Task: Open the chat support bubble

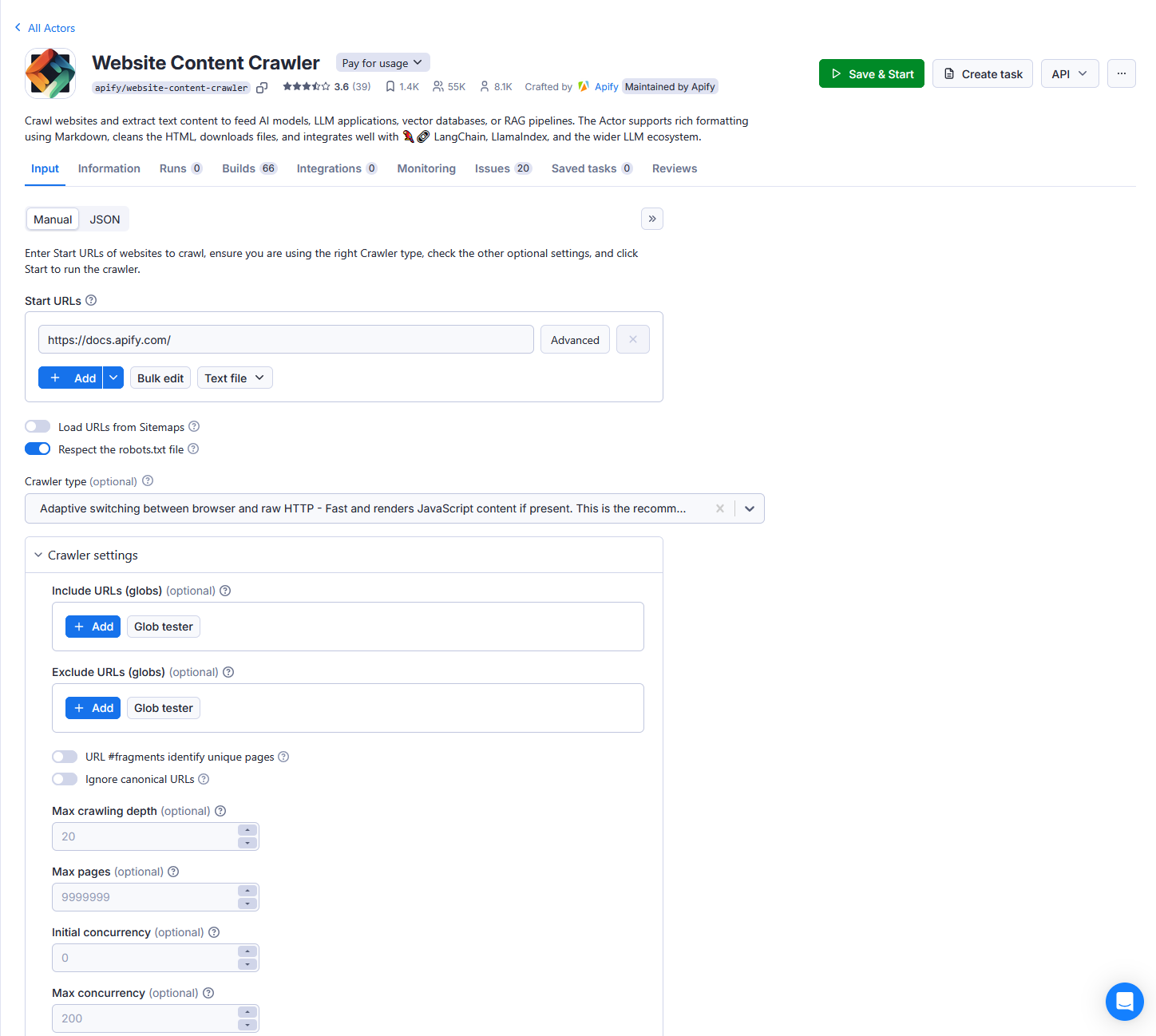Action: coord(1124,1002)
